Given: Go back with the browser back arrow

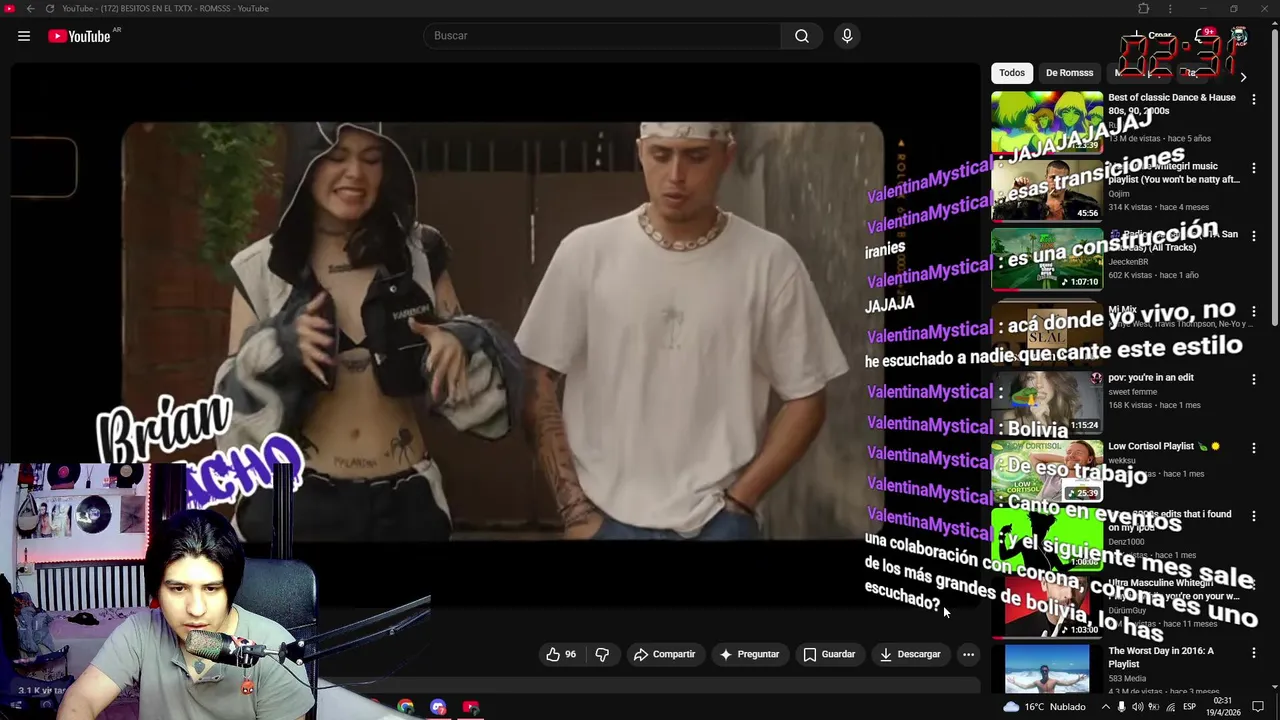Looking at the screenshot, I should coord(30,8).
